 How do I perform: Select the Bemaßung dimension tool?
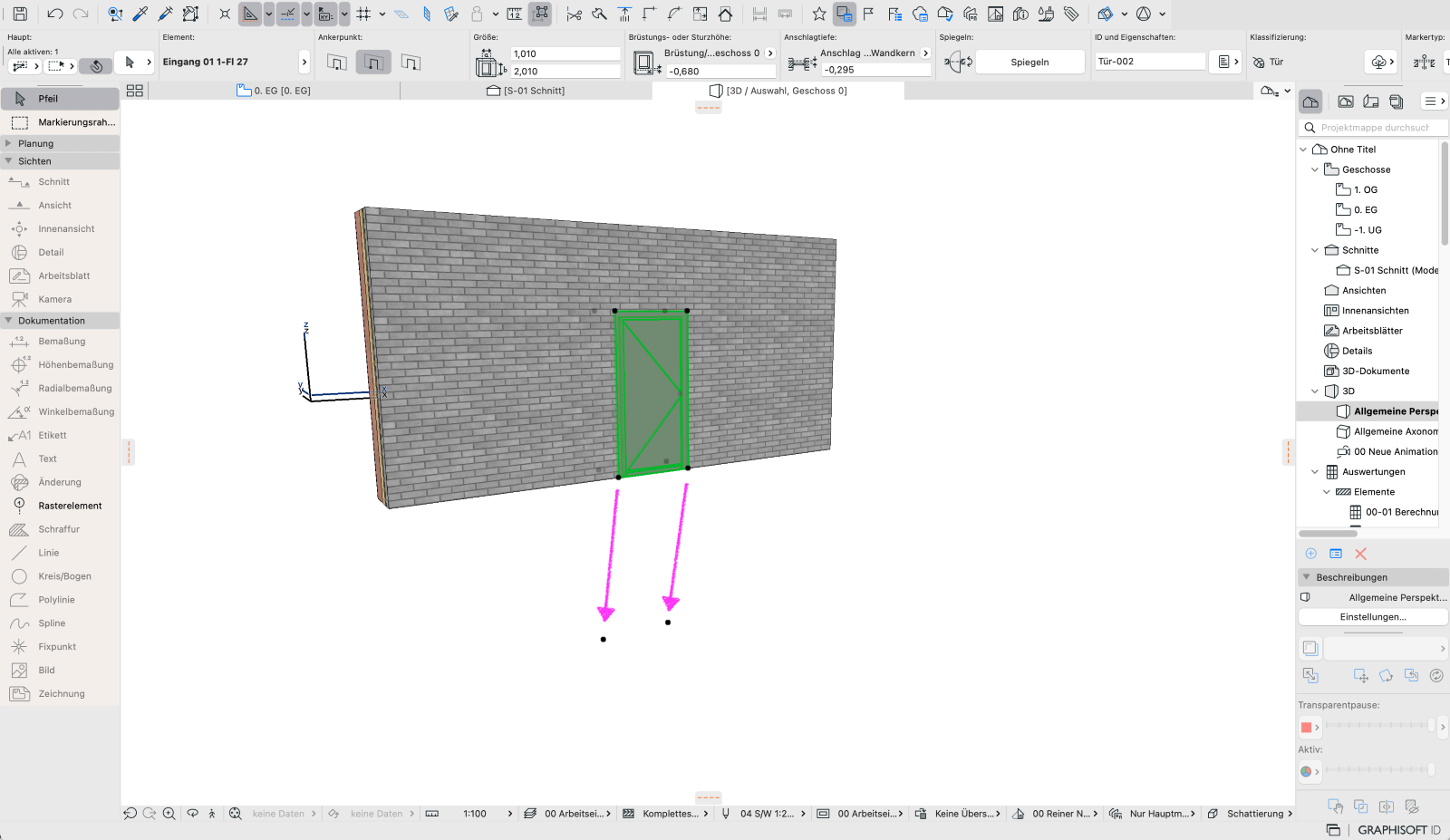60,342
